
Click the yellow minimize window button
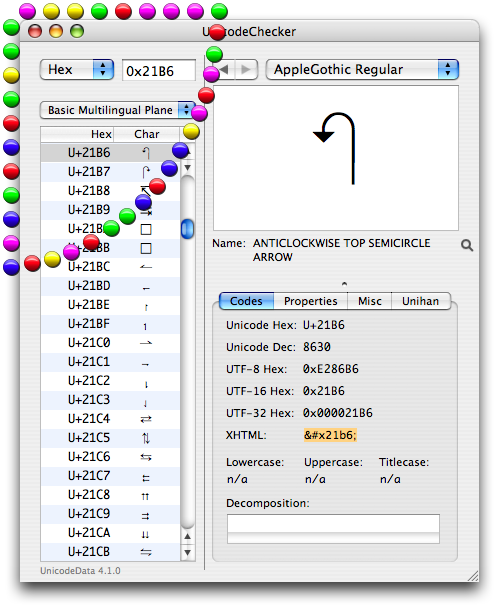coord(56,31)
